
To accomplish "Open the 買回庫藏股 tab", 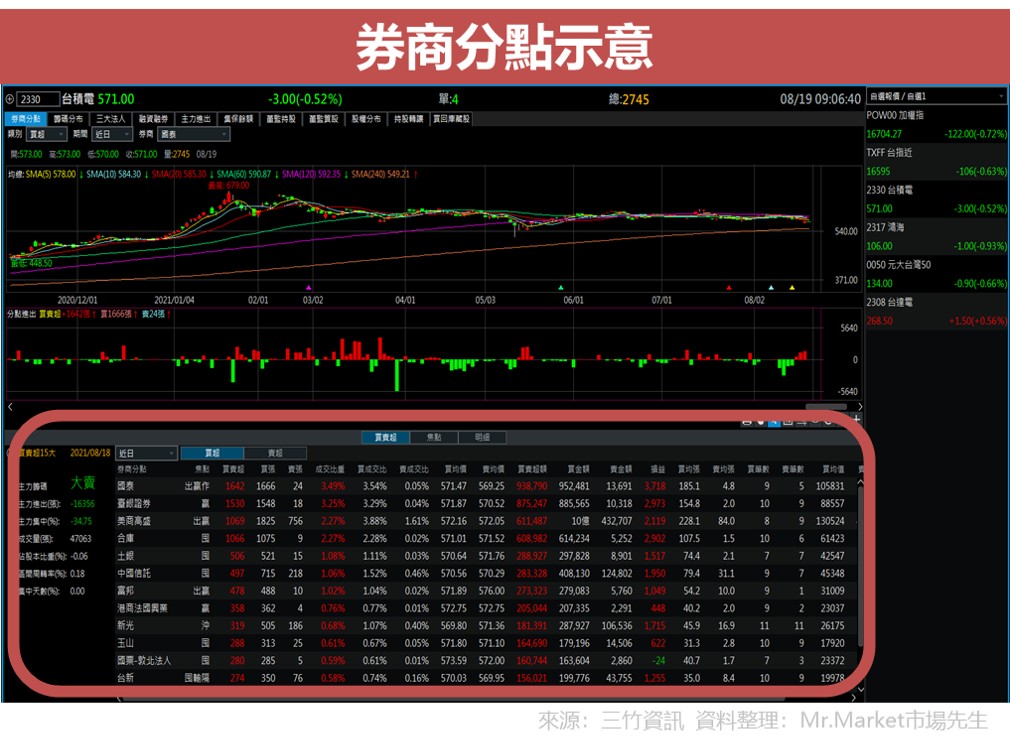I will click(x=451, y=119).
